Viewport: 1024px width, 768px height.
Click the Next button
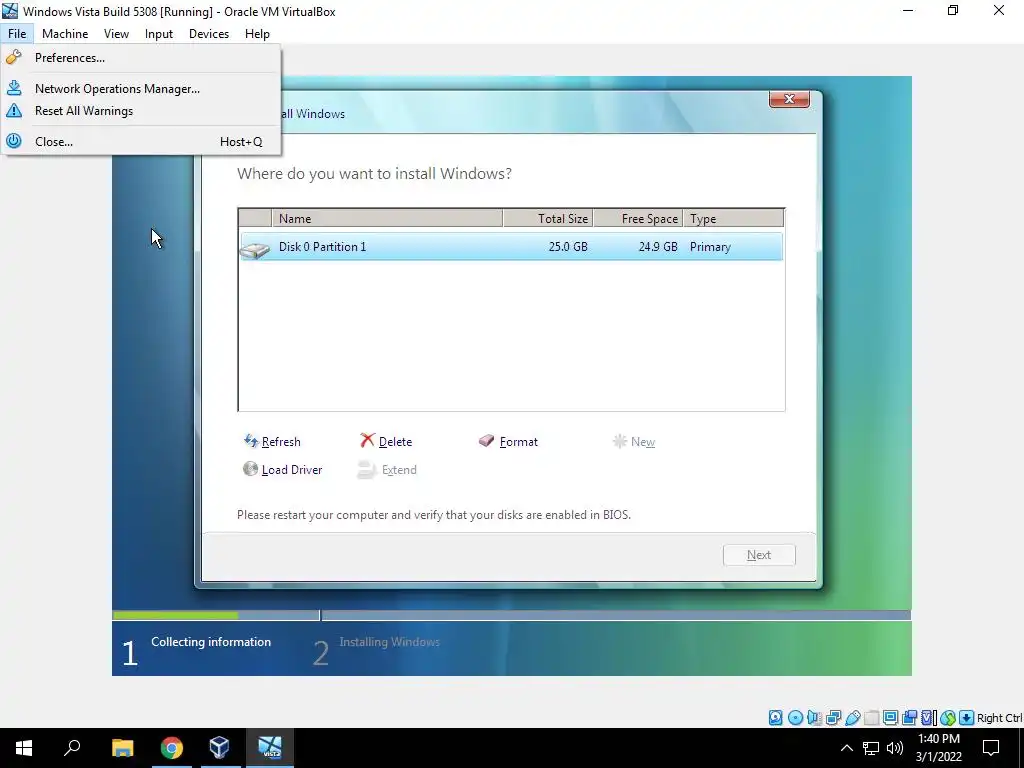coord(759,554)
